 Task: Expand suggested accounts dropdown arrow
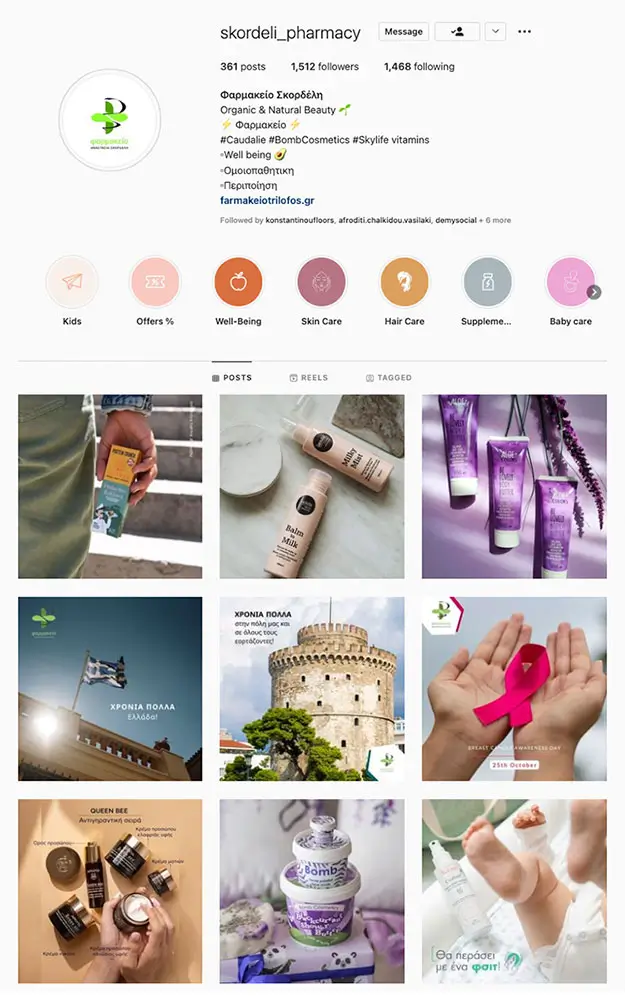point(496,31)
